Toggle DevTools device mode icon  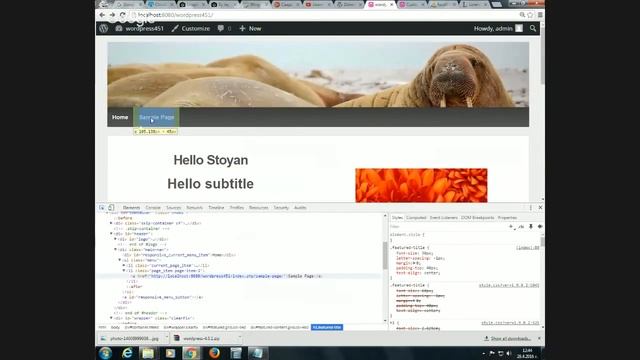[x=111, y=207]
